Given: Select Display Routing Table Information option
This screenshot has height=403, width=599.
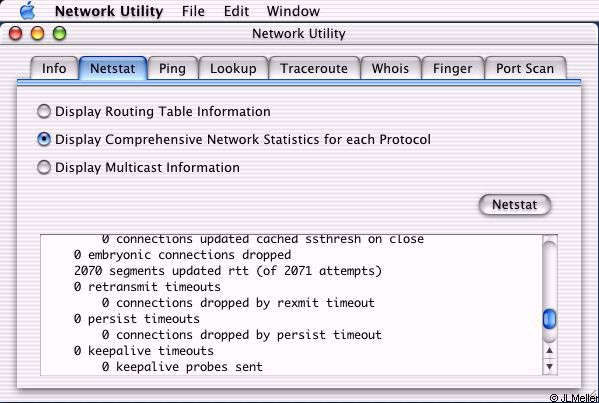Looking at the screenshot, I should (x=44, y=112).
